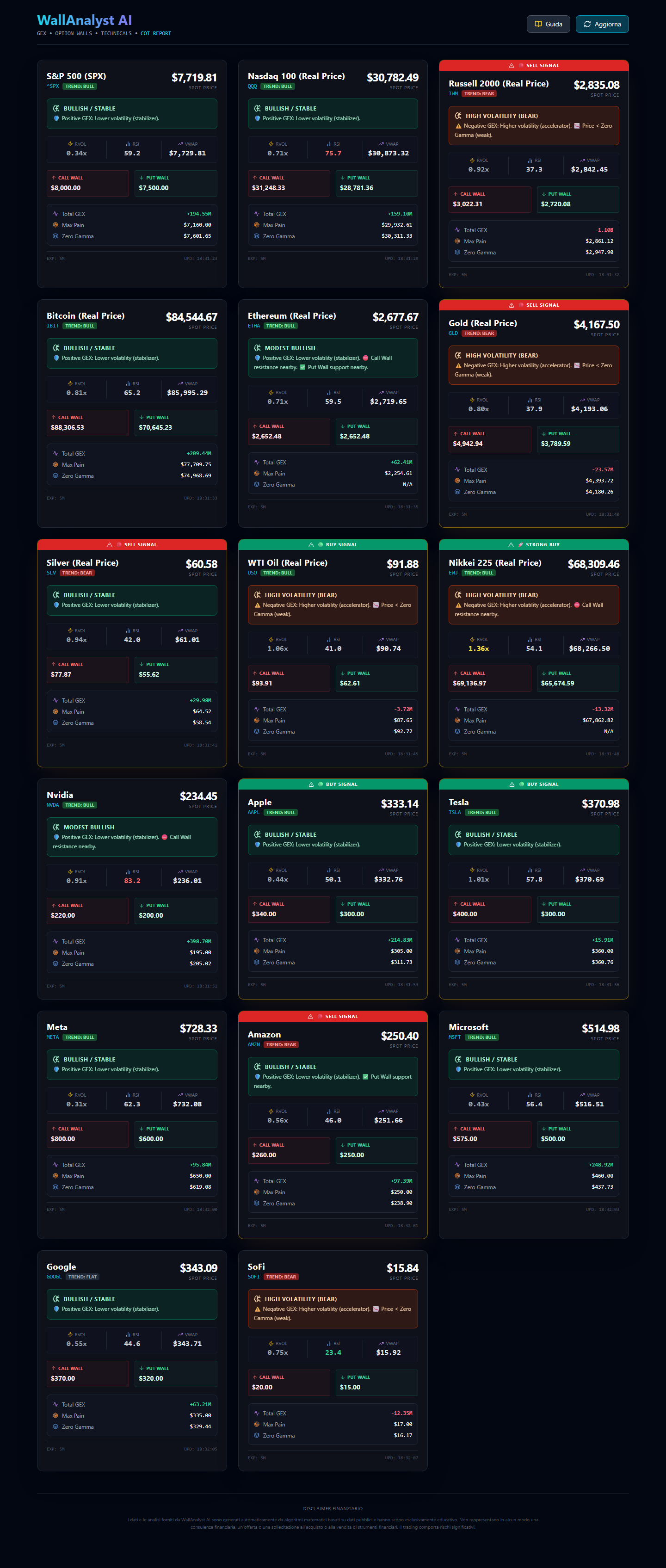The image size is (666, 1568).
Task: Click the Microsoft Zero Gamma layers icon
Action: (x=457, y=1187)
